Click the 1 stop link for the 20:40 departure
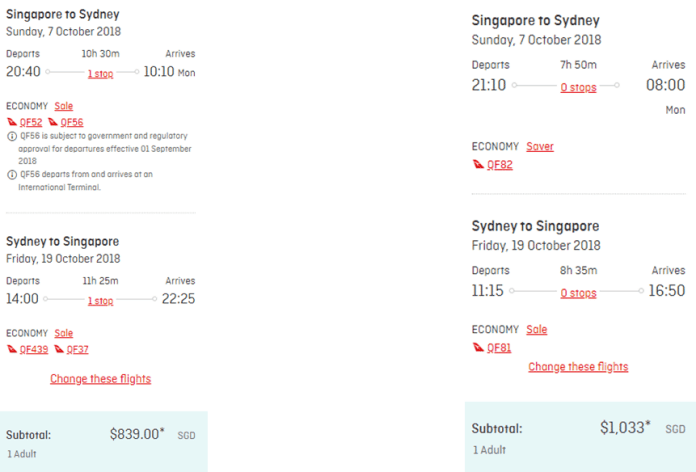The height and width of the screenshot is (472, 696). click(100, 74)
